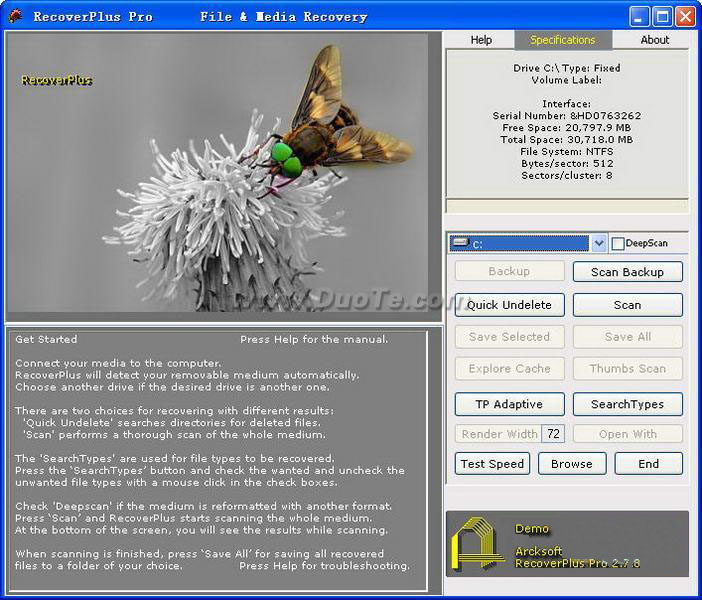This screenshot has width=702, height=600.
Task: Run the Test Speed button
Action: (492, 464)
